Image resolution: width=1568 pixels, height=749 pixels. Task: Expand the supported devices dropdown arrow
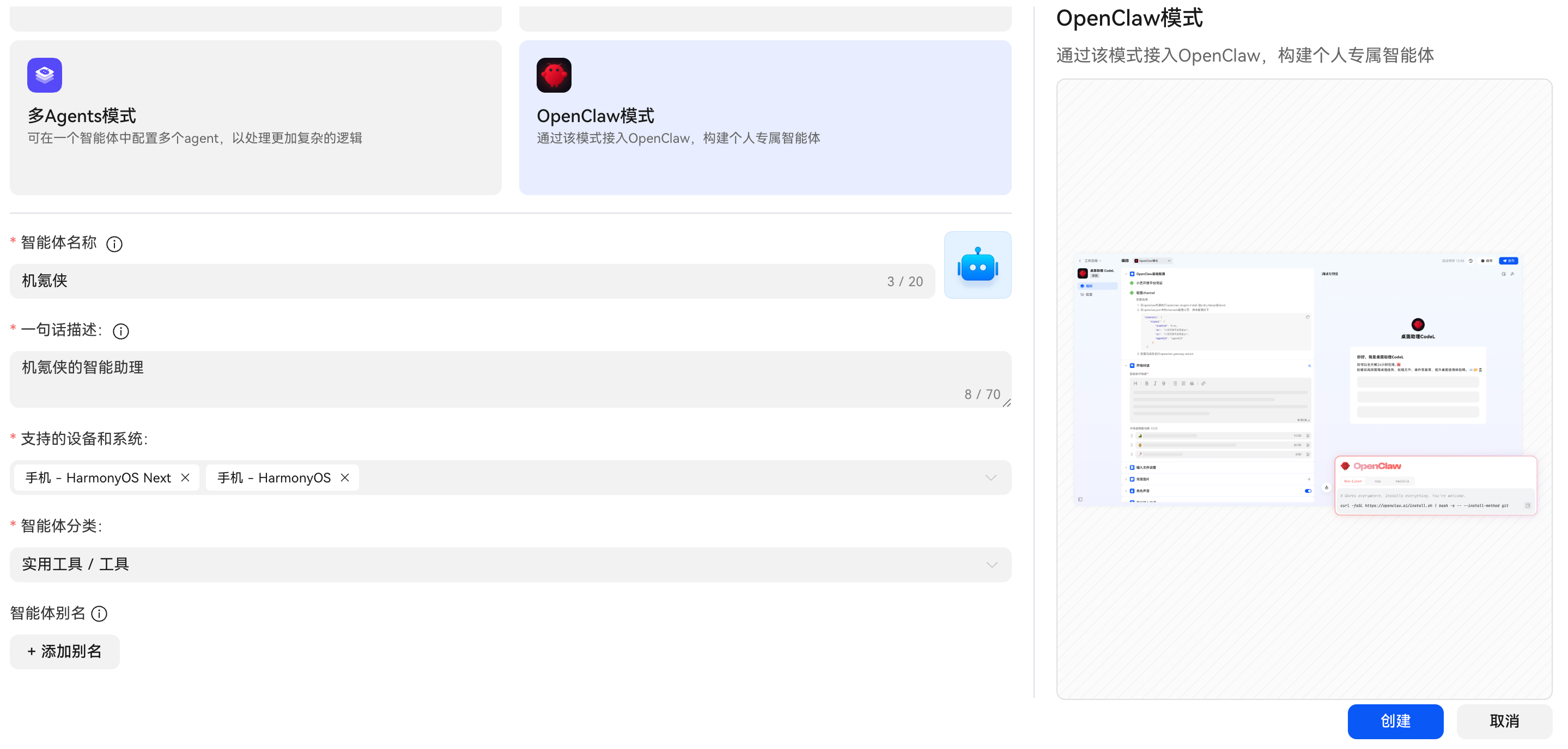(990, 478)
